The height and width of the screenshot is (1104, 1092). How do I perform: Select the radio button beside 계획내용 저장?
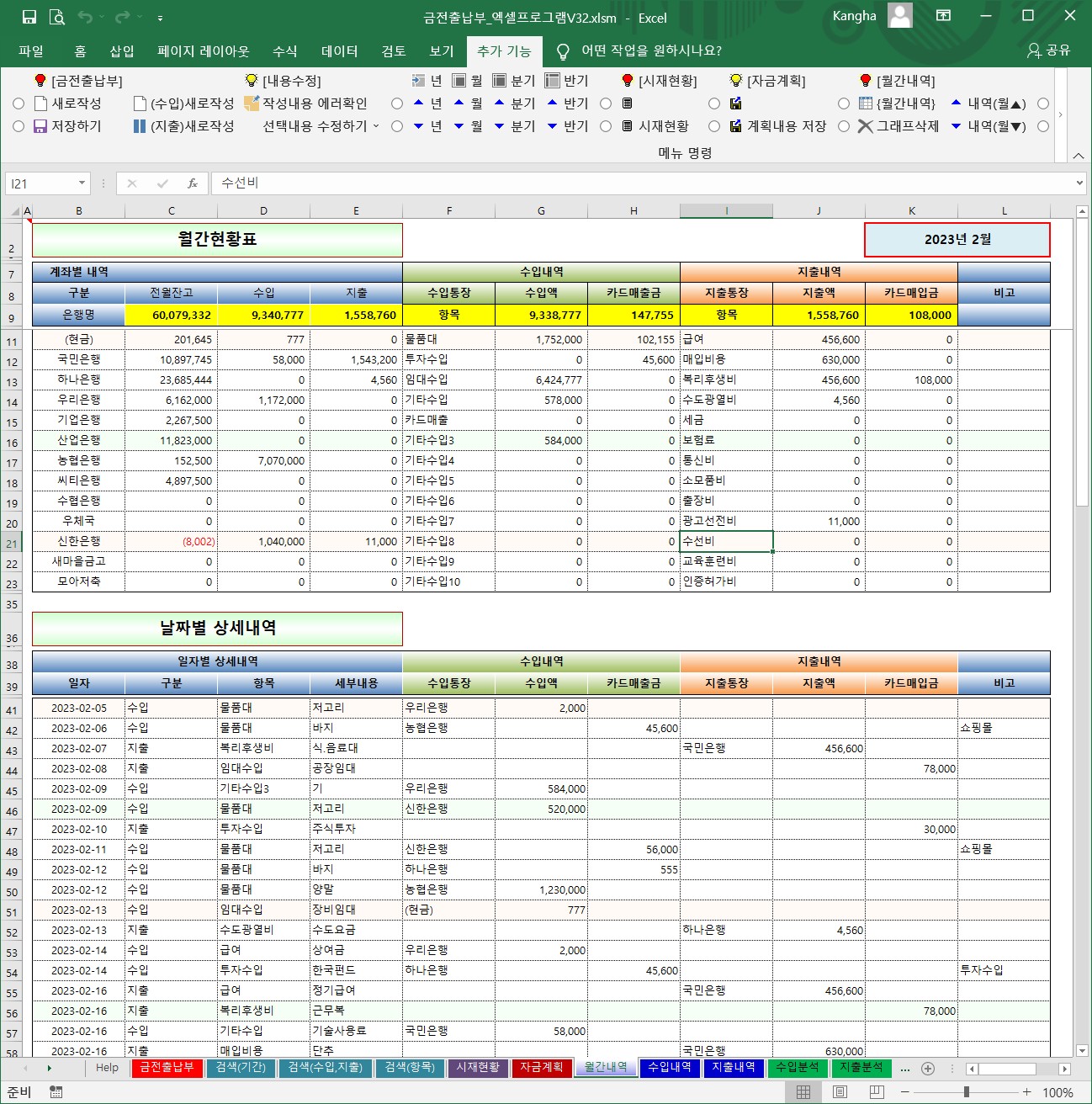[714, 126]
